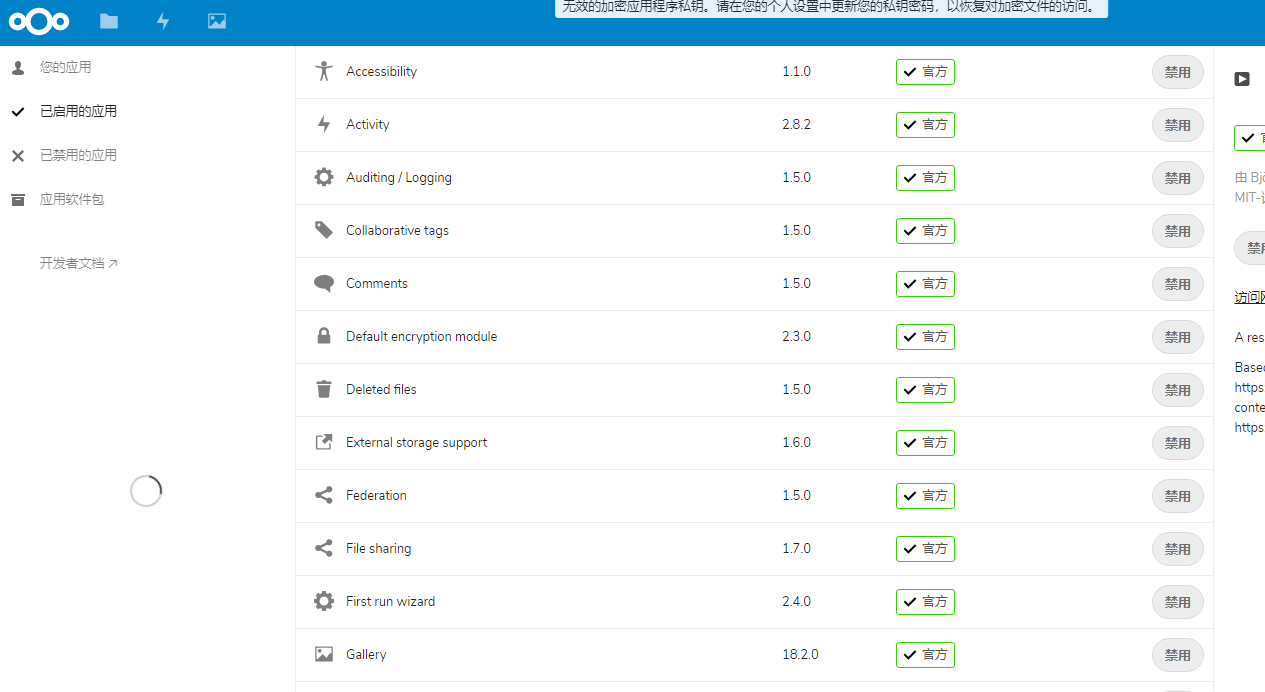Select 已启用的应用 in the sidebar
Image resolution: width=1265 pixels, height=692 pixels.
click(x=78, y=111)
